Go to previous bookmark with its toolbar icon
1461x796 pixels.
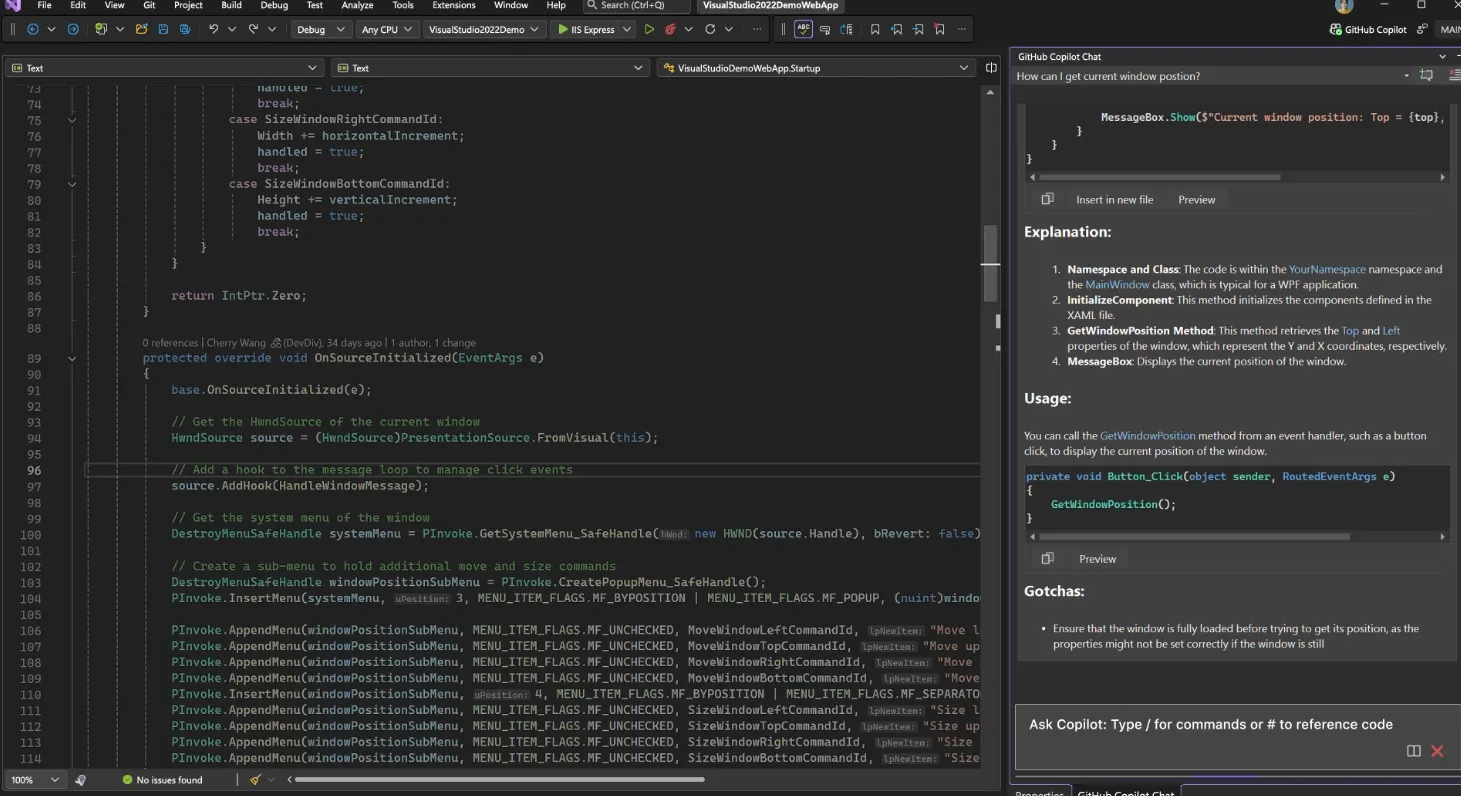click(897, 29)
